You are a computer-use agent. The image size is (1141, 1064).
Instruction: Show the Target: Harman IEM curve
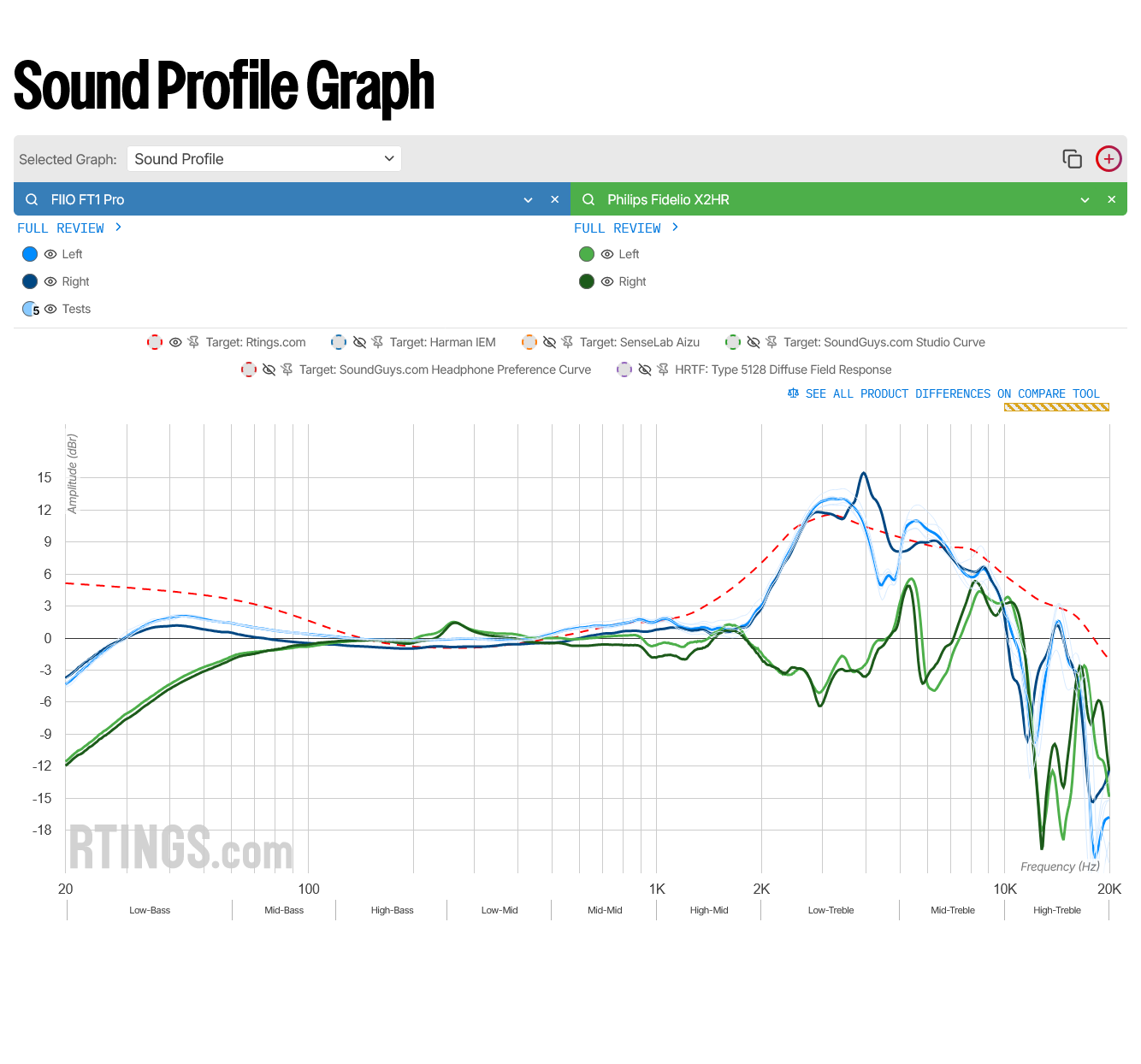pyautogui.click(x=359, y=342)
